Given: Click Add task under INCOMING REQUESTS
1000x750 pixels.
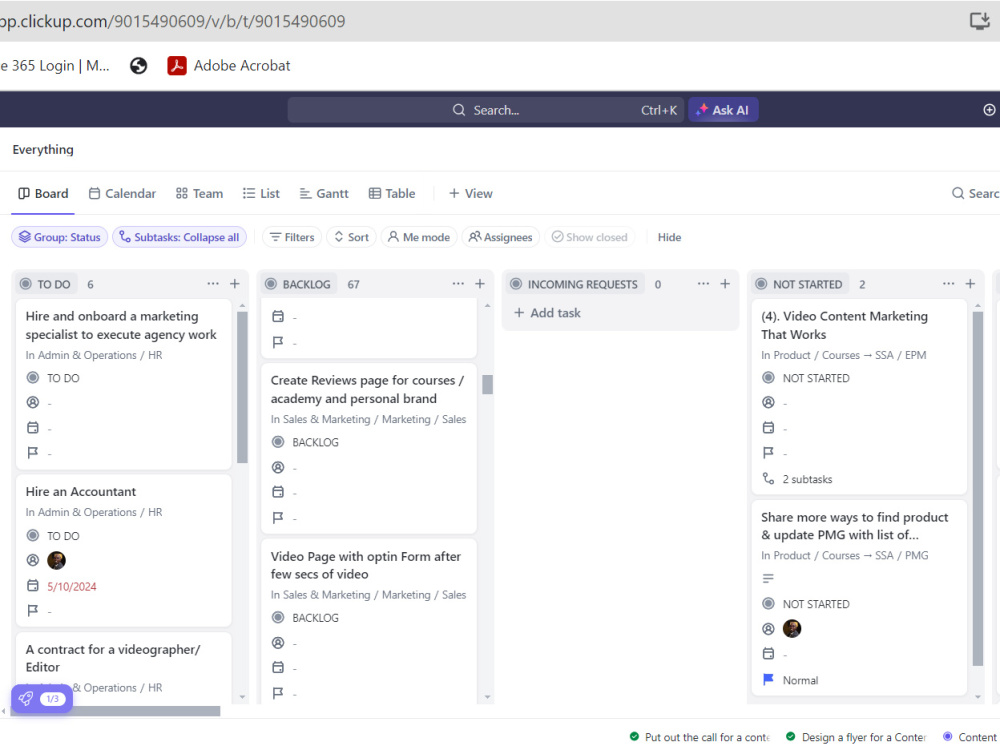Looking at the screenshot, I should click(547, 313).
